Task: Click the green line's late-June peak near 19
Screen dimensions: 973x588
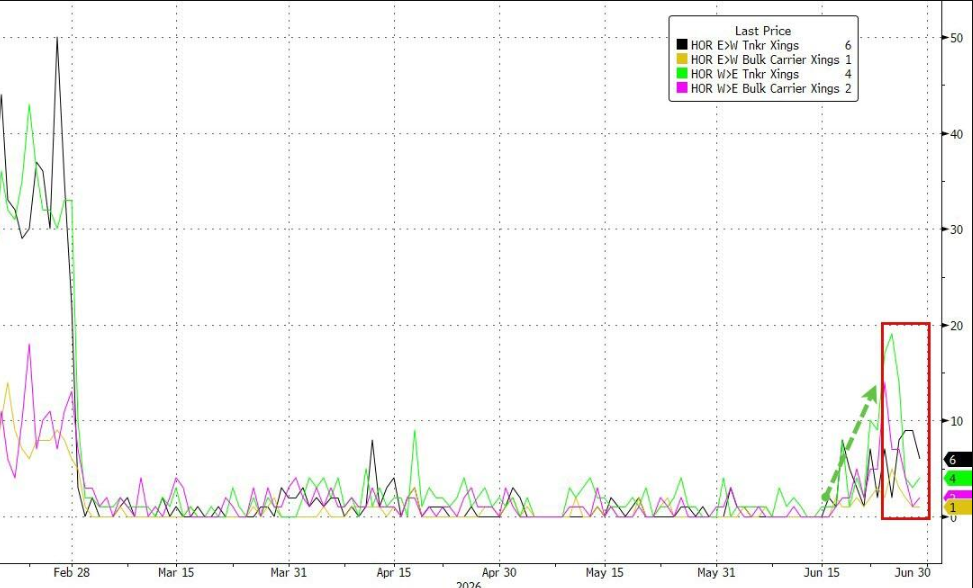Action: [892, 335]
